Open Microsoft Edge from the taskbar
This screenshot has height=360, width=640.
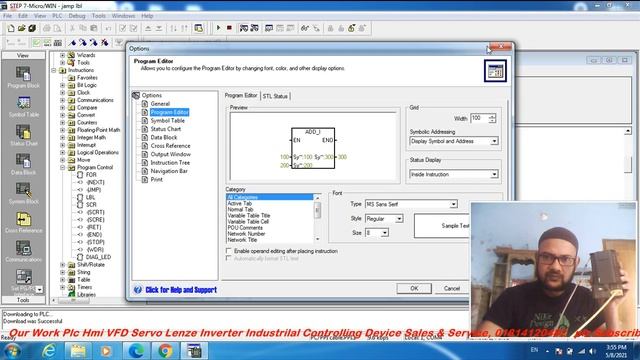[x=136, y=351]
